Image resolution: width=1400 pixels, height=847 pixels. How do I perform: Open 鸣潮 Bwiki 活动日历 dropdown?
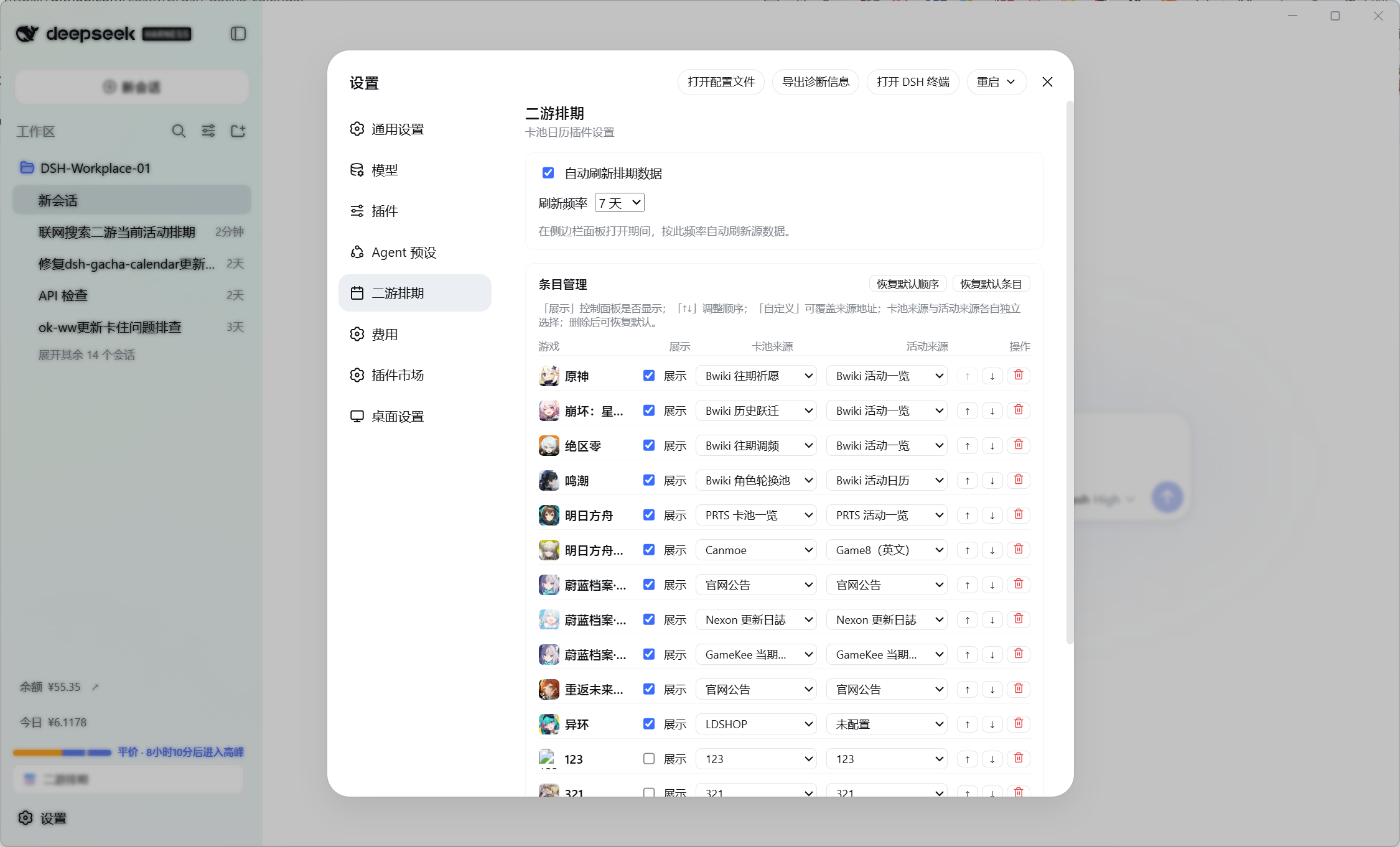(887, 480)
